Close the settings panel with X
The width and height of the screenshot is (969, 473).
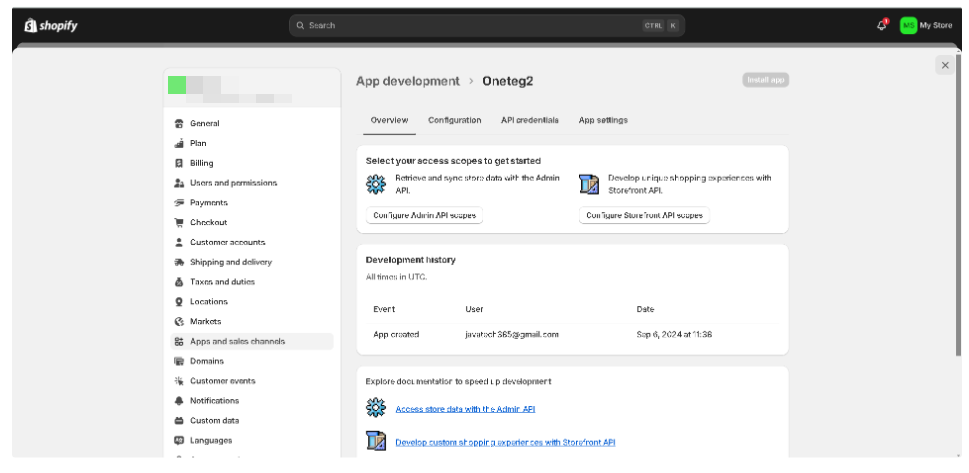point(945,65)
